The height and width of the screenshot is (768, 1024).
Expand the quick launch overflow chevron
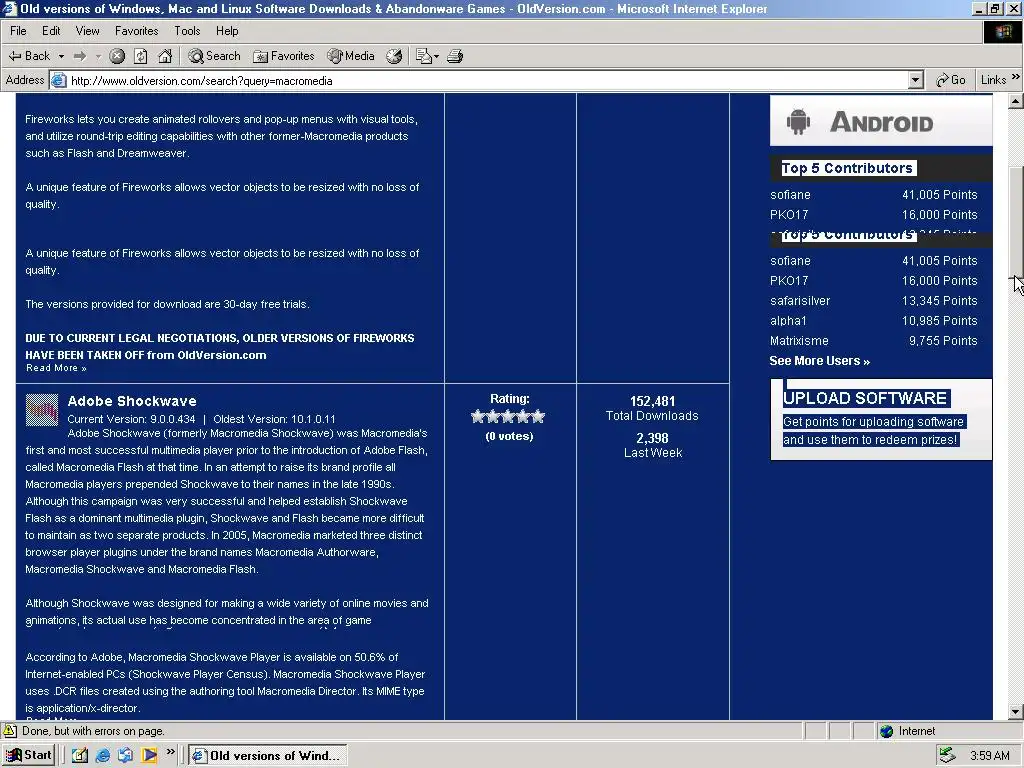click(170, 752)
